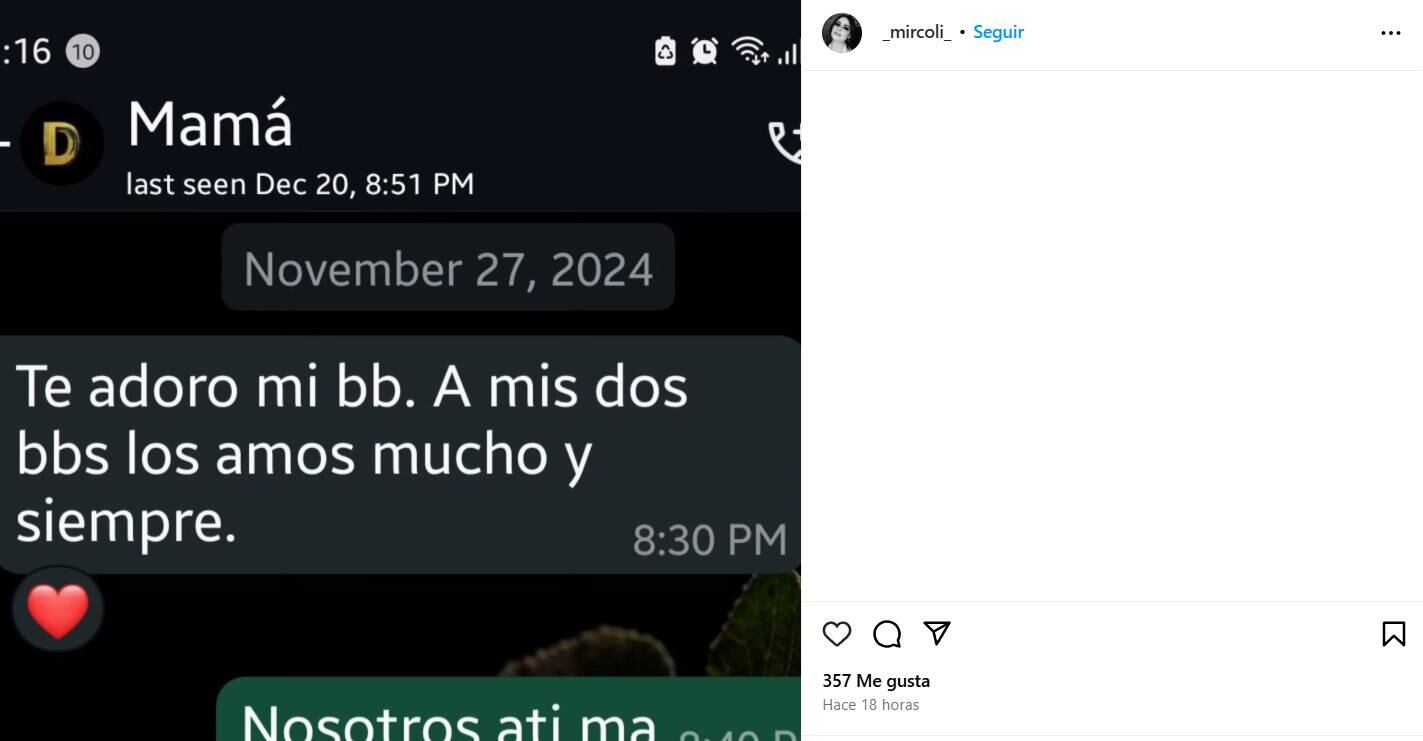Image resolution: width=1423 pixels, height=741 pixels.
Task: Select the green Nosotros ati ma message
Action: point(508,710)
